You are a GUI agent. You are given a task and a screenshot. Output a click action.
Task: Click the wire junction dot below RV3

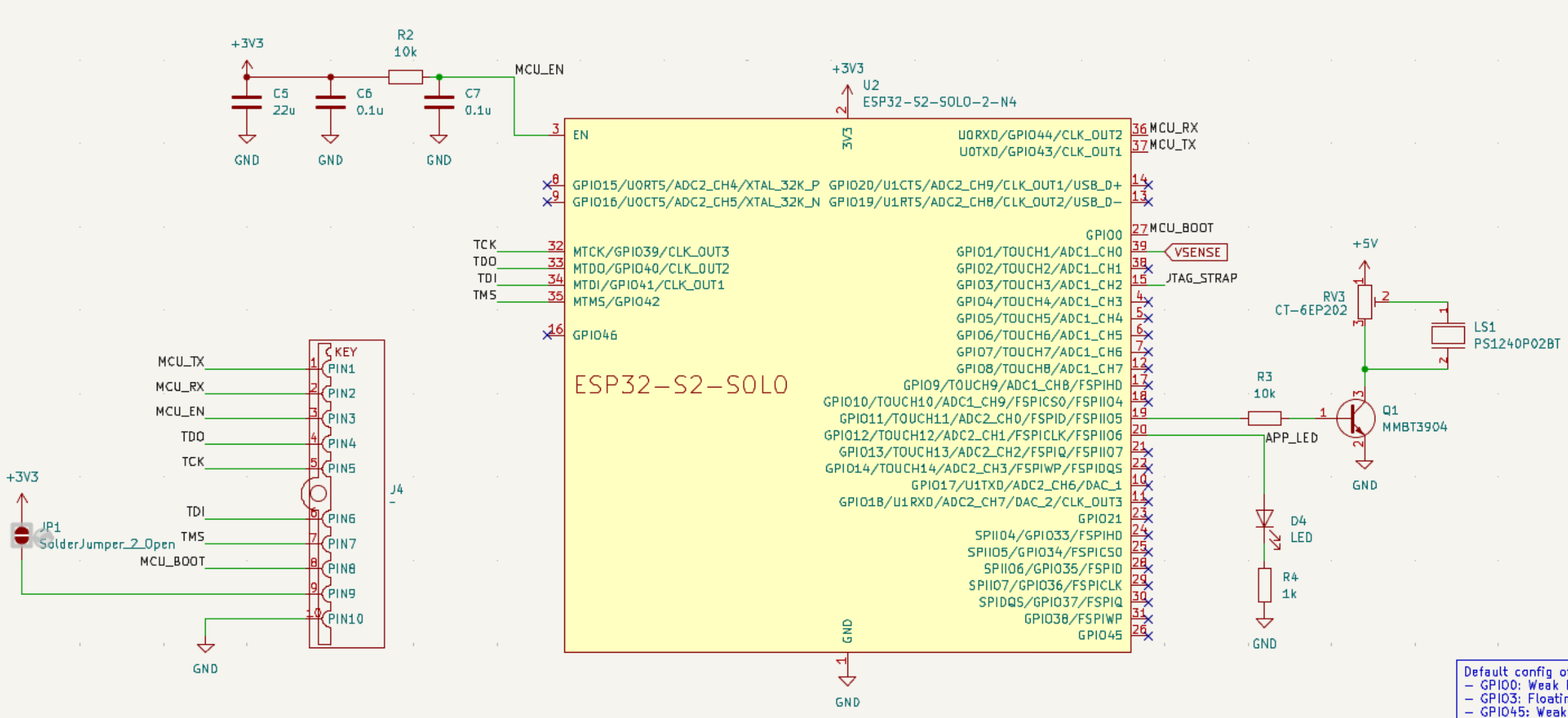[1365, 369]
